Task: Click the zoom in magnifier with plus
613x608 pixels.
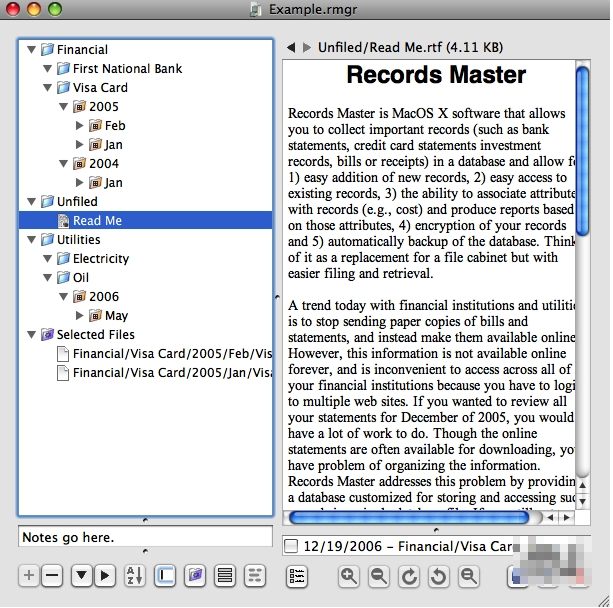Action: tap(348, 577)
